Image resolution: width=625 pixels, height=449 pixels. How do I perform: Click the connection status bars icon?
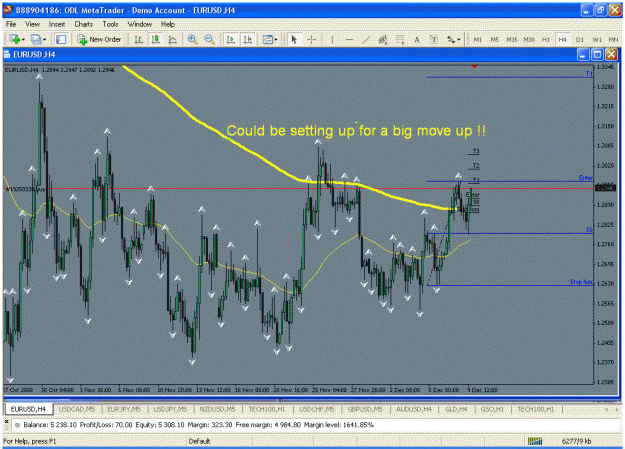coord(535,441)
